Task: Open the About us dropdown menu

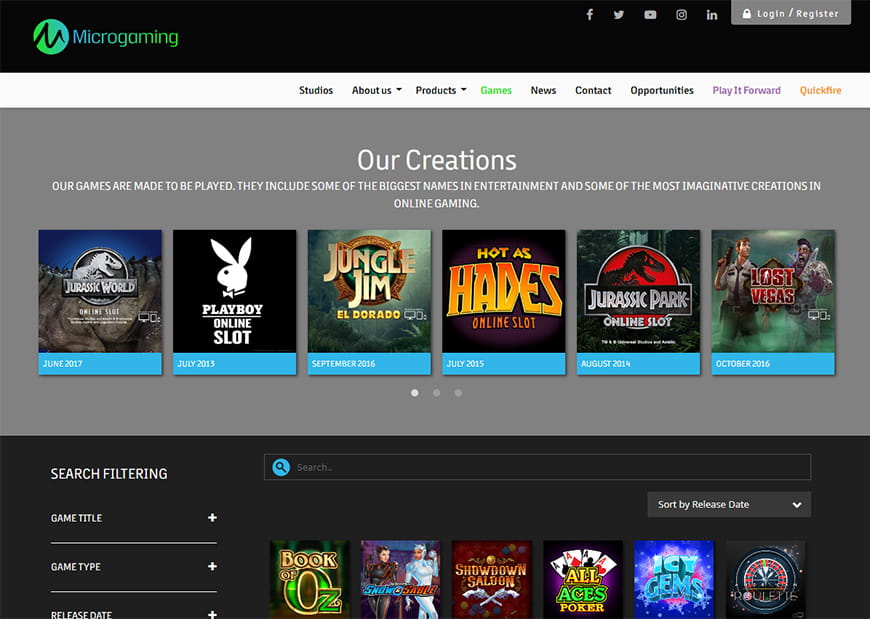Action: 376,90
